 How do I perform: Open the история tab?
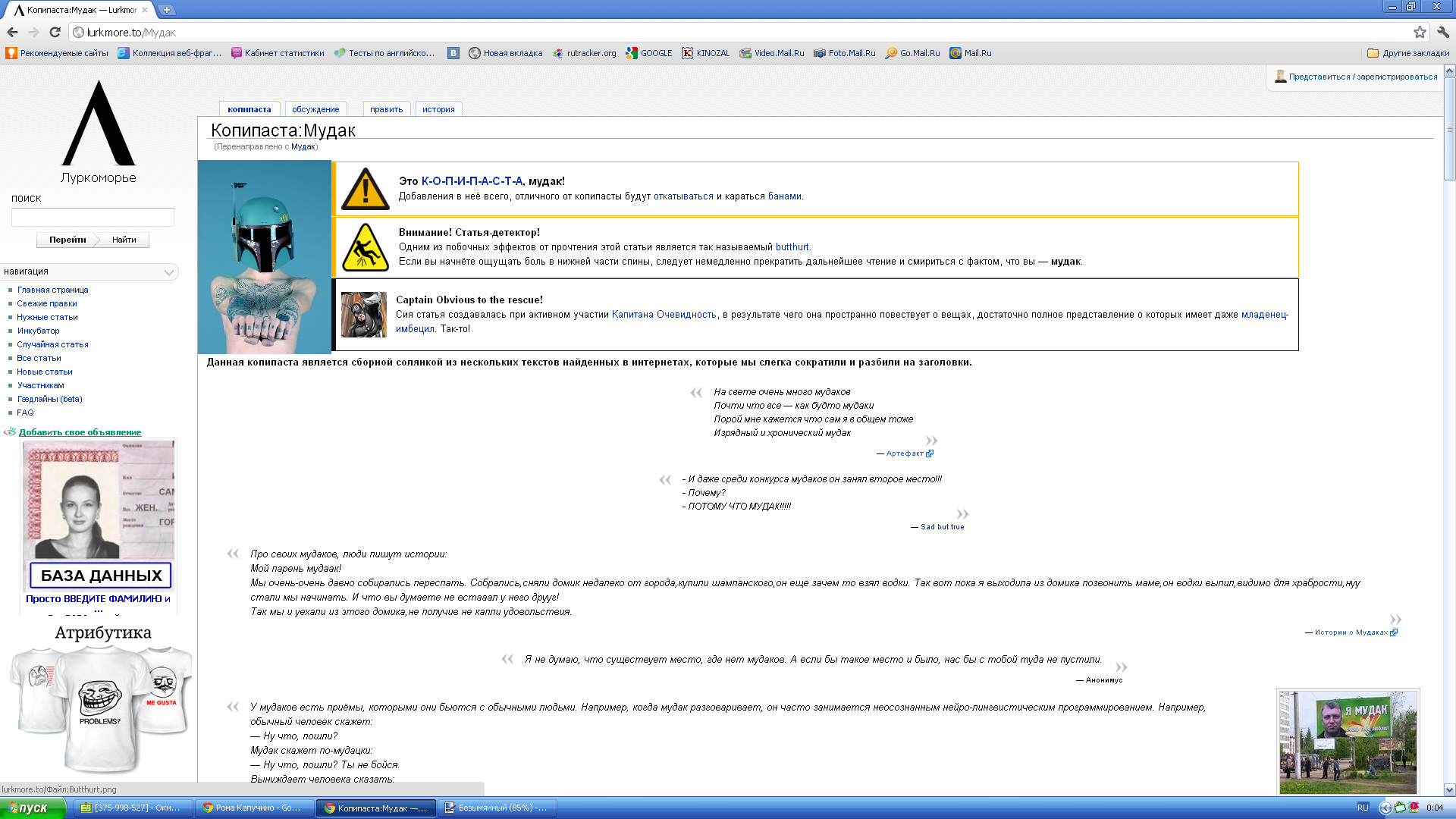click(438, 109)
